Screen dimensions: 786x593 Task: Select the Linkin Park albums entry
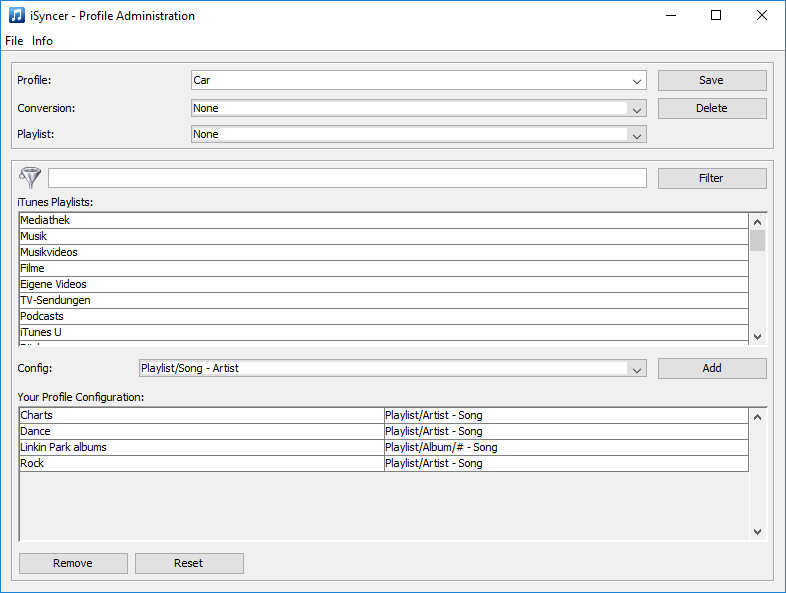(202, 448)
